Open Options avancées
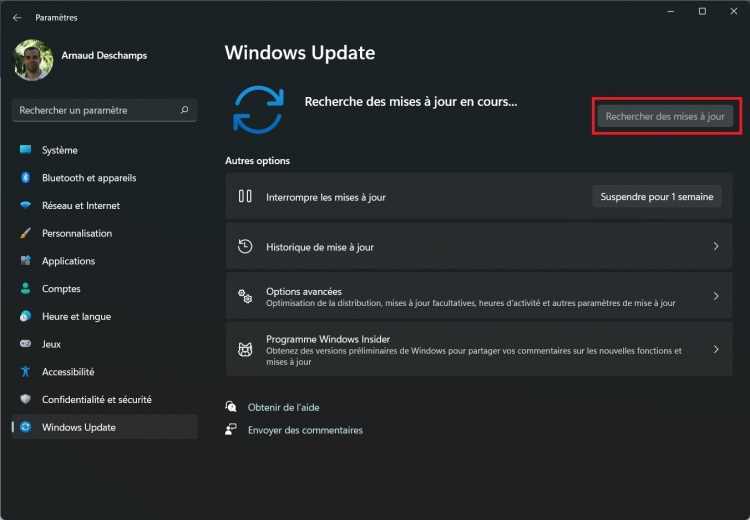 pyautogui.click(x=479, y=296)
